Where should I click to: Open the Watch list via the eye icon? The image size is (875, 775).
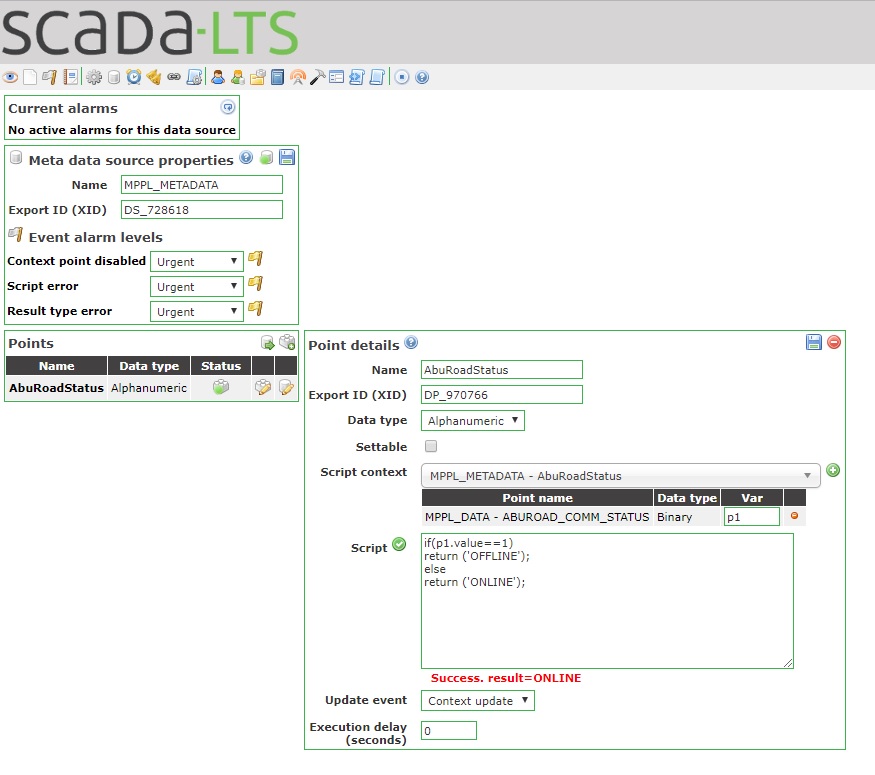10,77
